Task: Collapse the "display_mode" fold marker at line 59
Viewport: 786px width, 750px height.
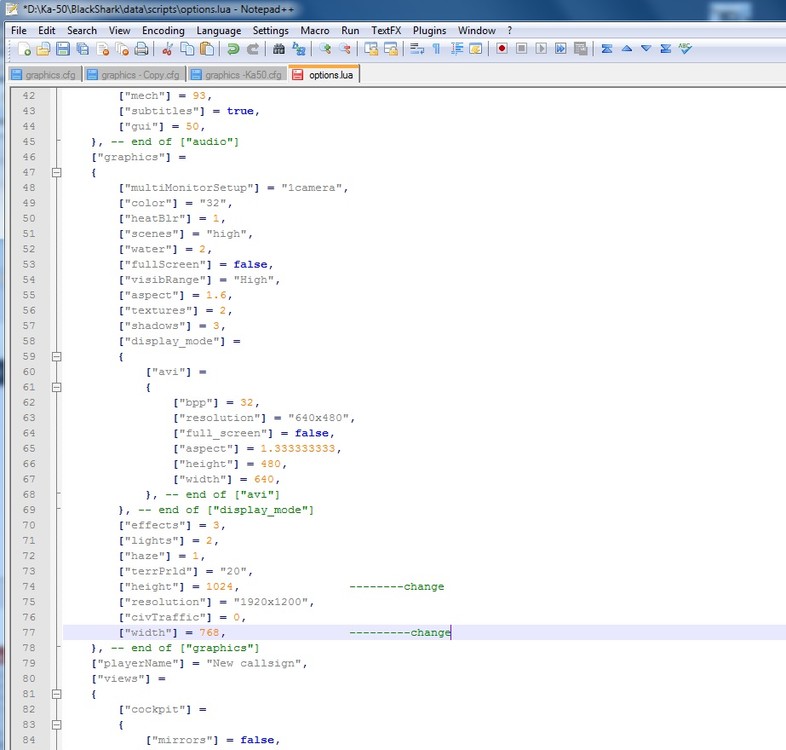Action: pos(56,356)
